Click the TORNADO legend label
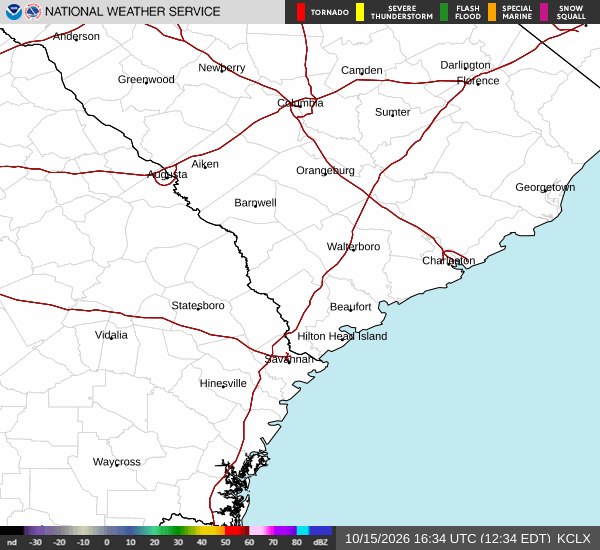 329,12
